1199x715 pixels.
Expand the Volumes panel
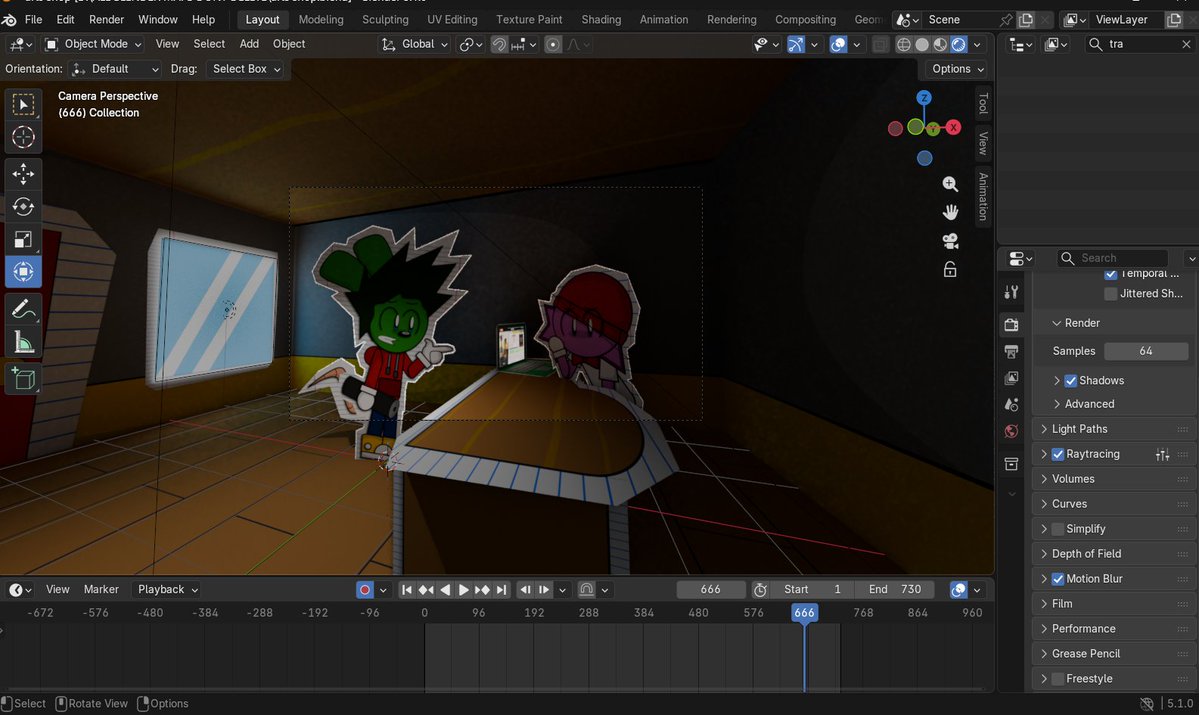click(x=1072, y=479)
